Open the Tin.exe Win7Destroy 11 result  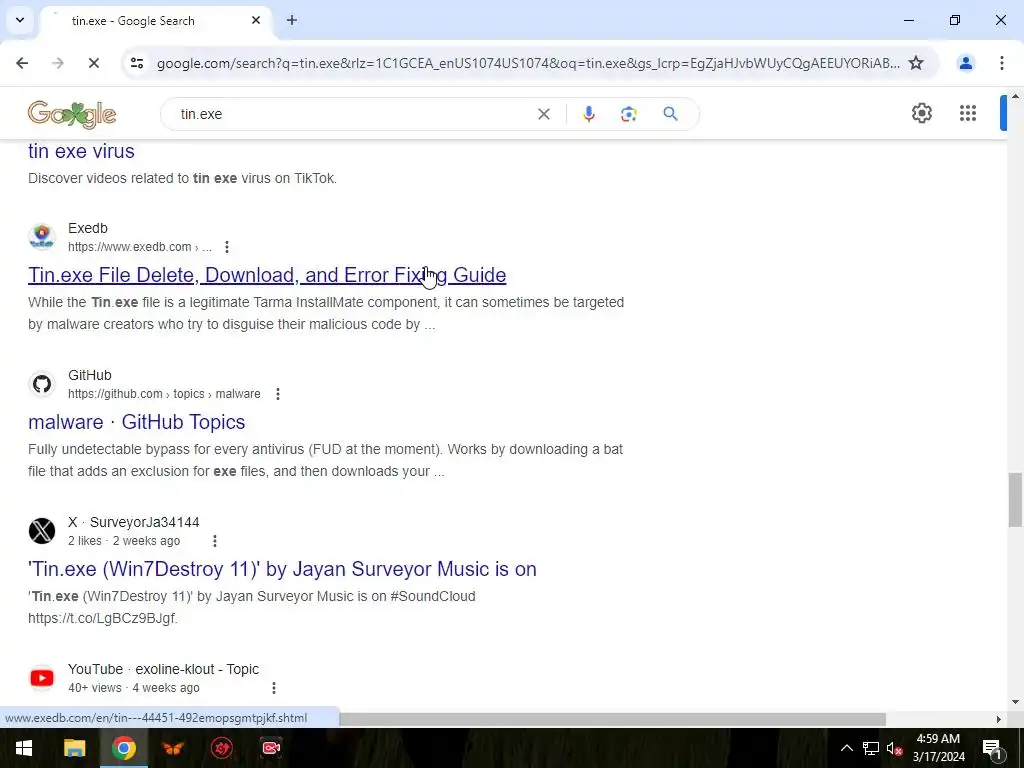tap(282, 569)
